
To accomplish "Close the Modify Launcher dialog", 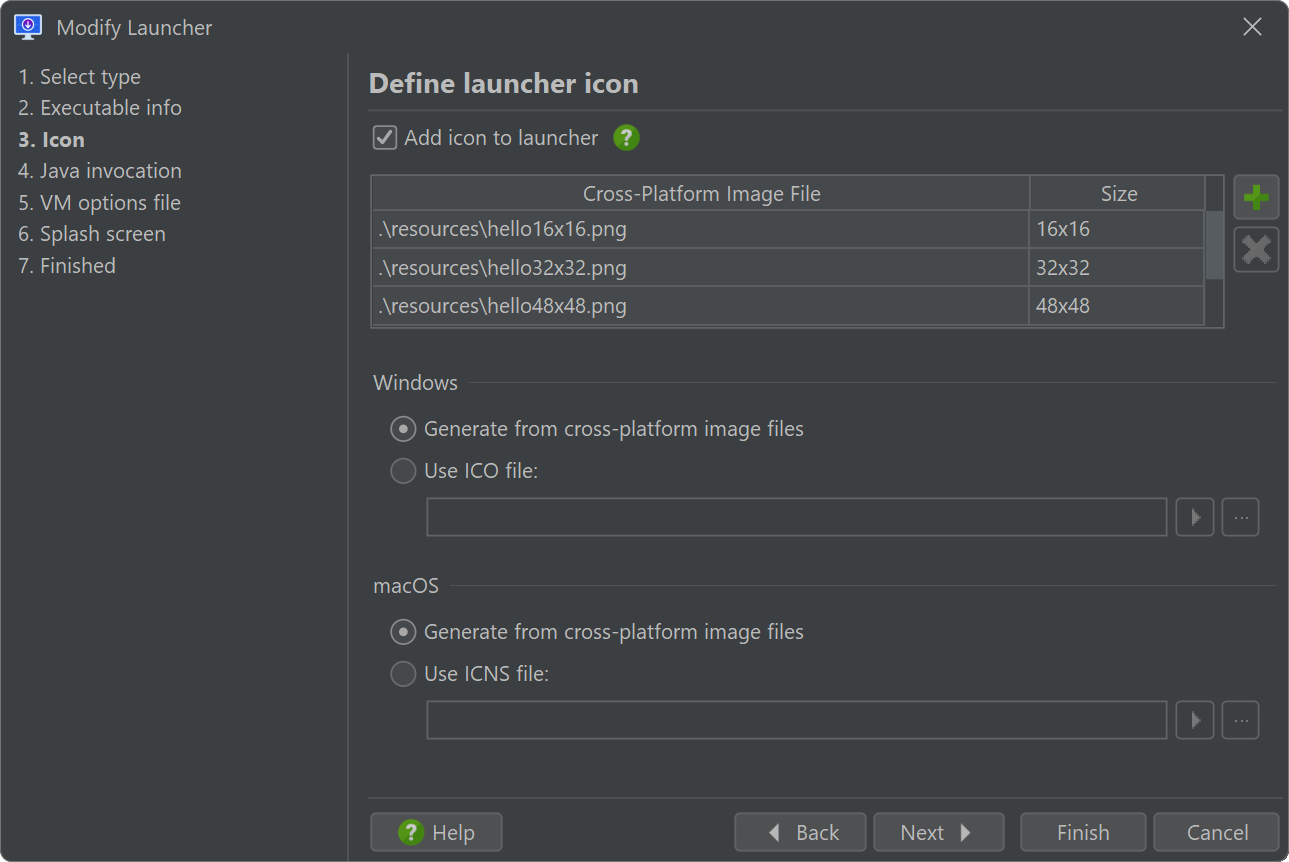I will [1252, 27].
